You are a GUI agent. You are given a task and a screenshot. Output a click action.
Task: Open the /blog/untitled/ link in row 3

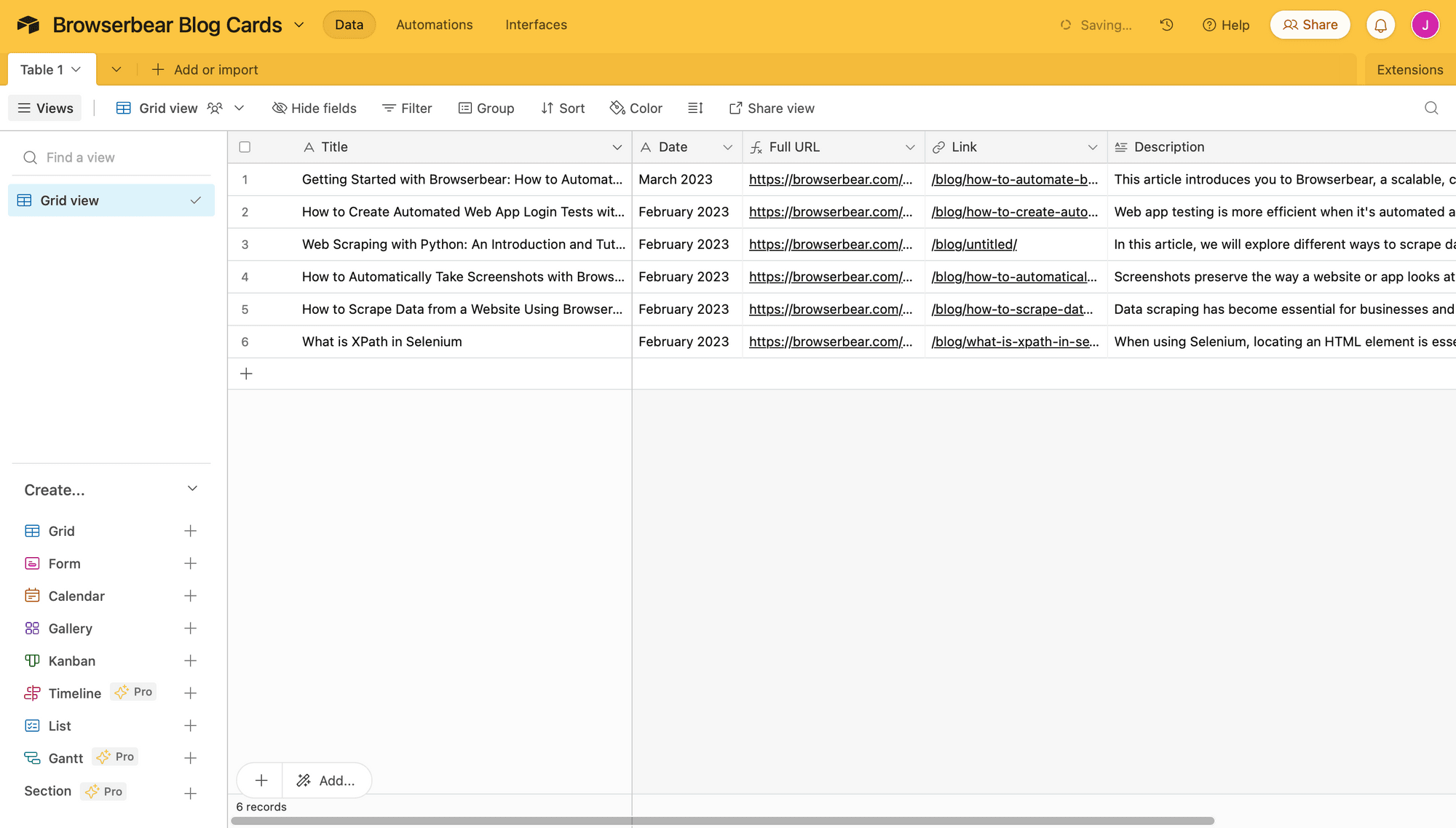pos(974,244)
